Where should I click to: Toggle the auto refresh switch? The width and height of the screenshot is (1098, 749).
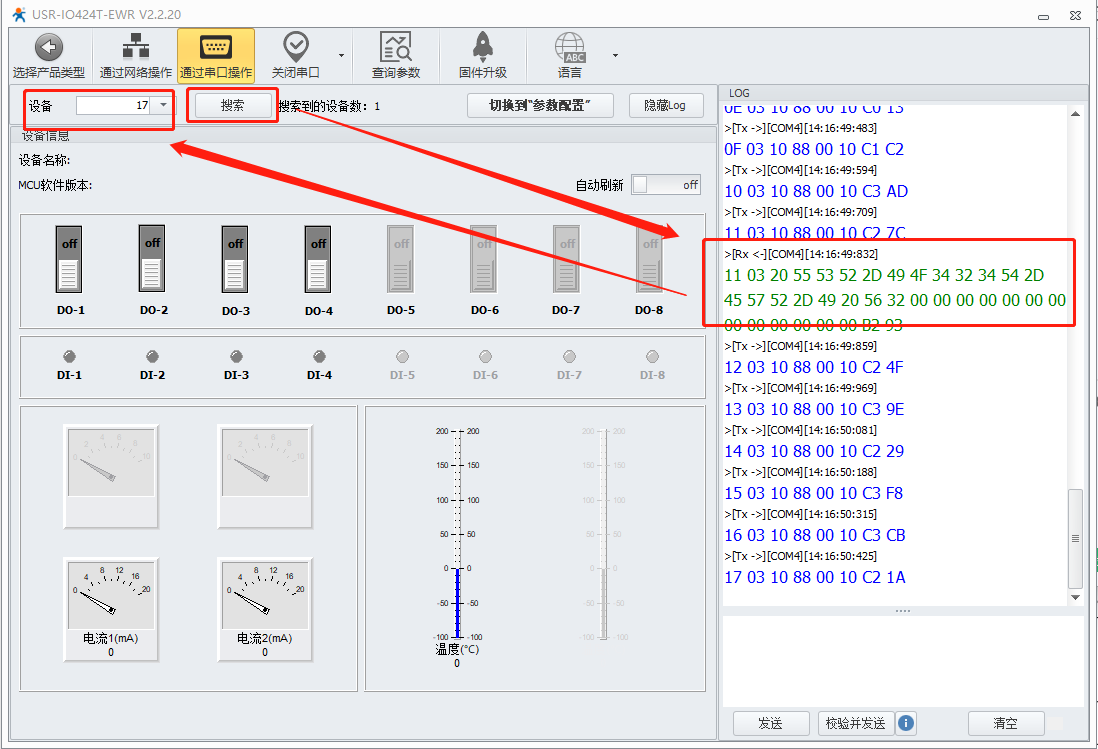(665, 185)
